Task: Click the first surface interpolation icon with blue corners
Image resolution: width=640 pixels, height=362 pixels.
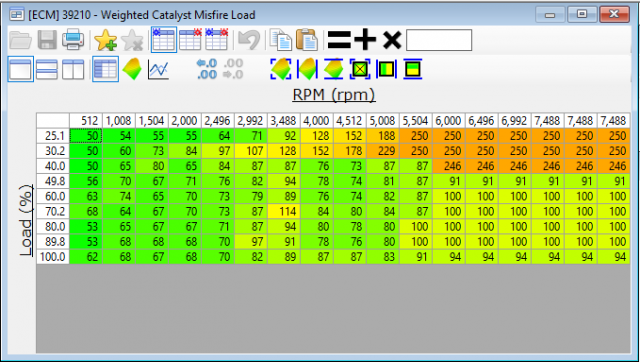Action: point(281,69)
